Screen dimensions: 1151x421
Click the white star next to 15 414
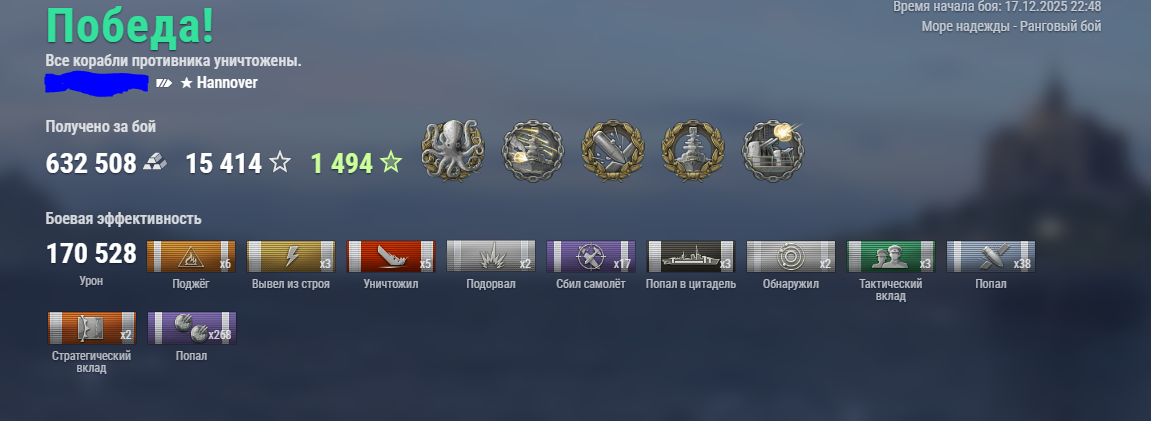(280, 163)
